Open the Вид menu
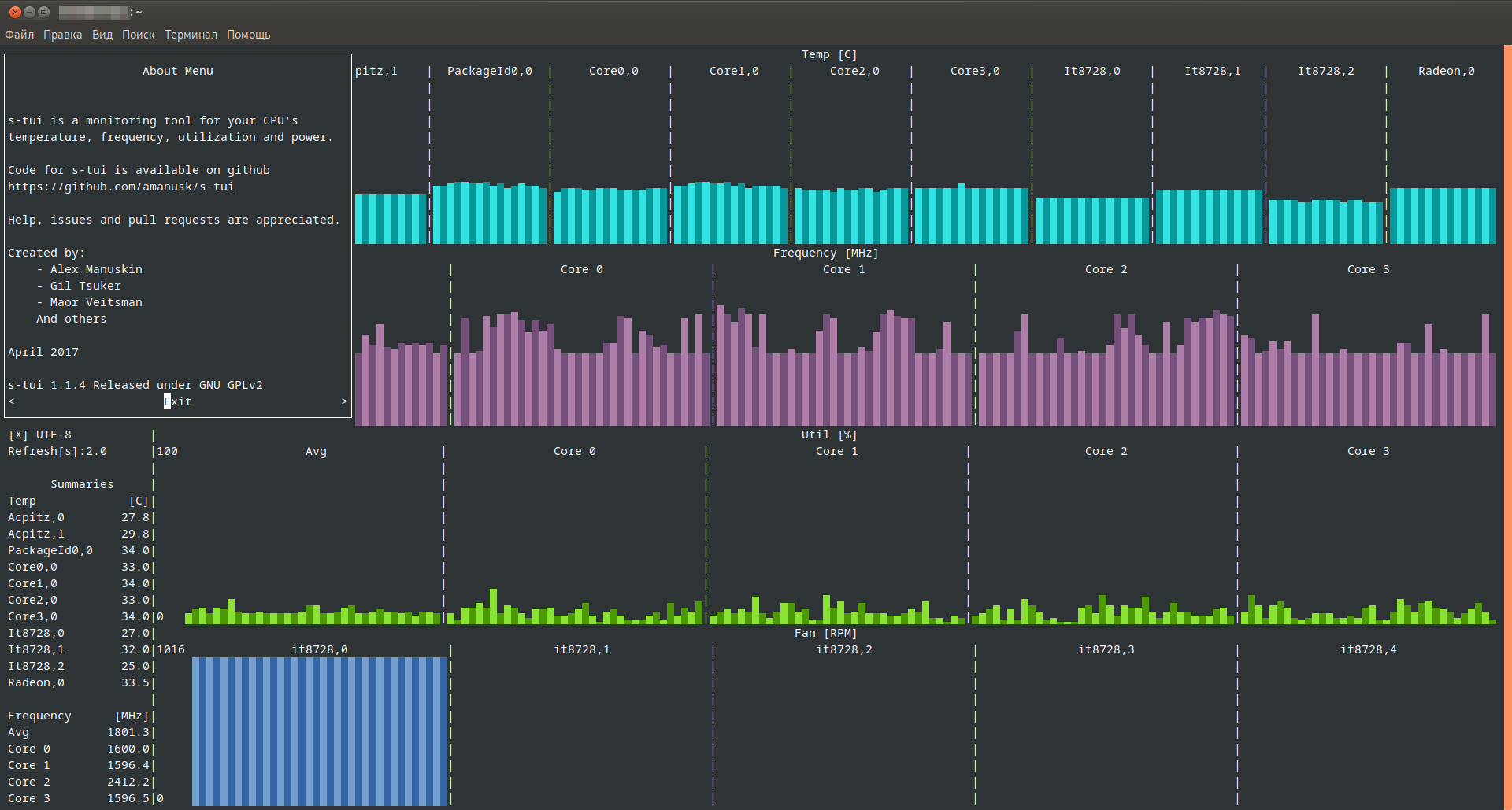Screen dimensions: 1512x810 click(102, 35)
